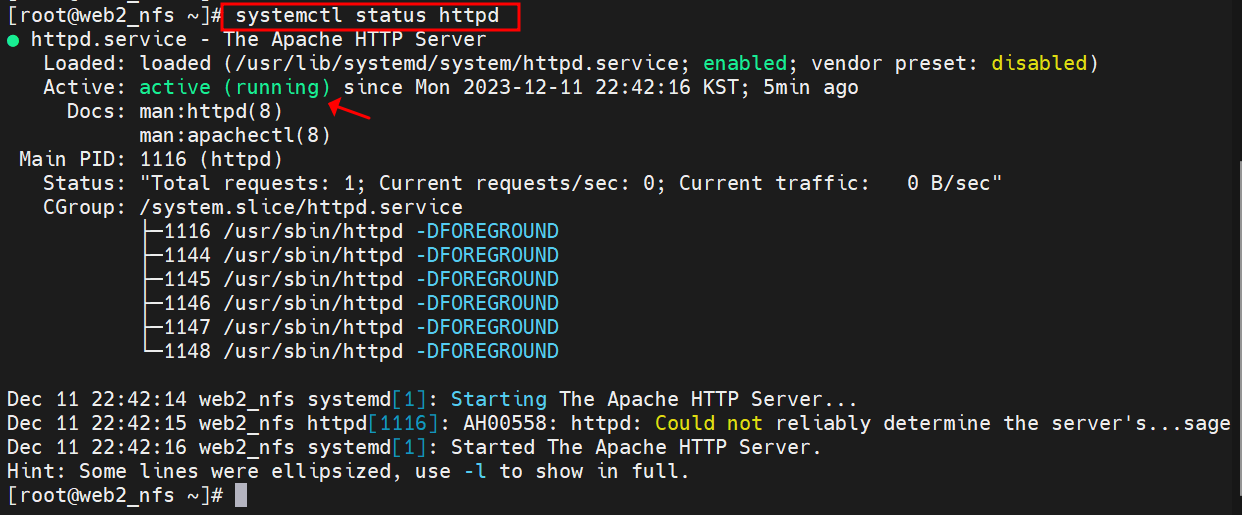Click the typed command 'systemctl status httpd'
The width and height of the screenshot is (1242, 515).
tap(367, 16)
